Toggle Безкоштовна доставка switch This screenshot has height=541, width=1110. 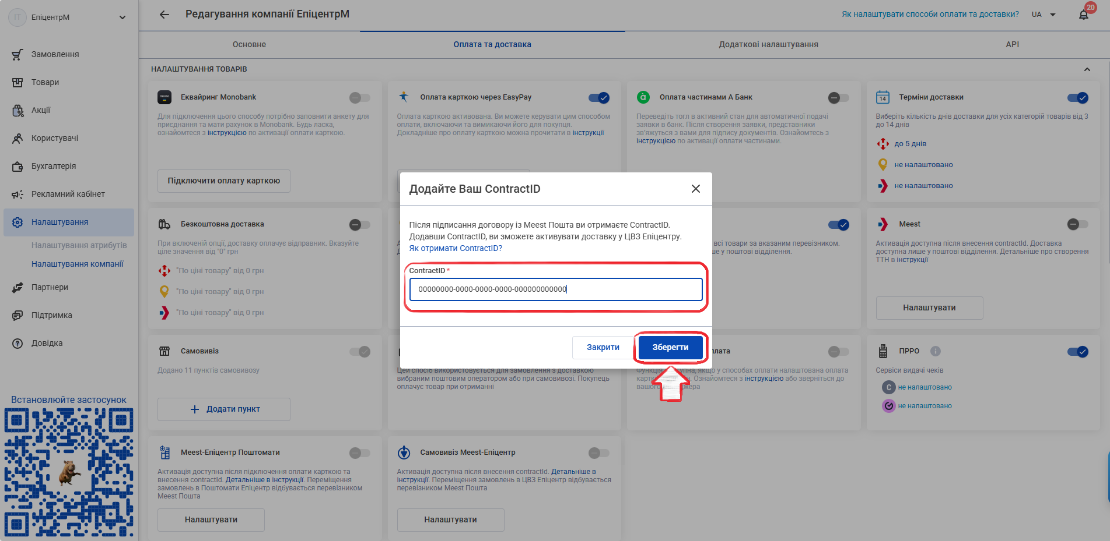360,224
